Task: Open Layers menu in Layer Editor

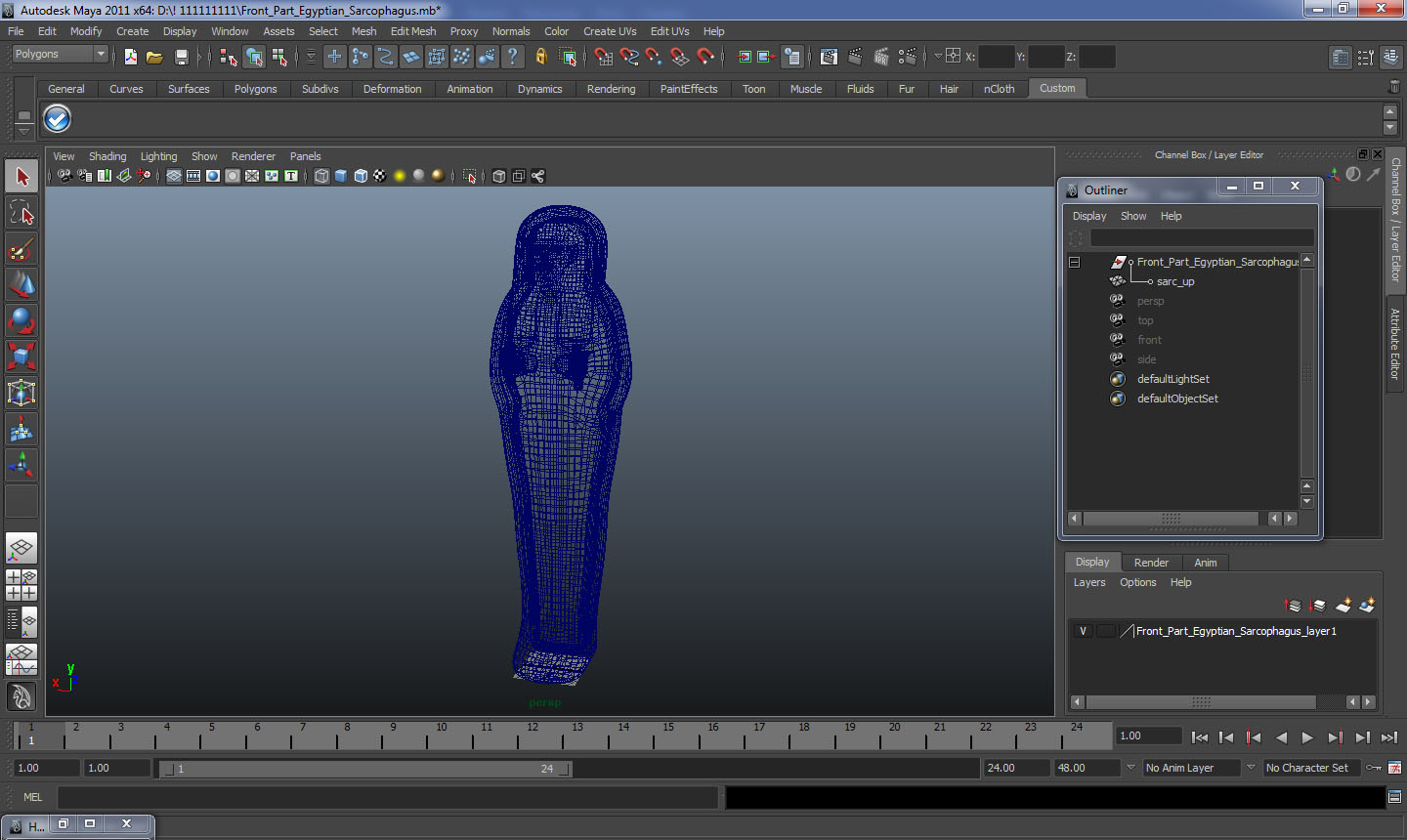Action: 1089,582
